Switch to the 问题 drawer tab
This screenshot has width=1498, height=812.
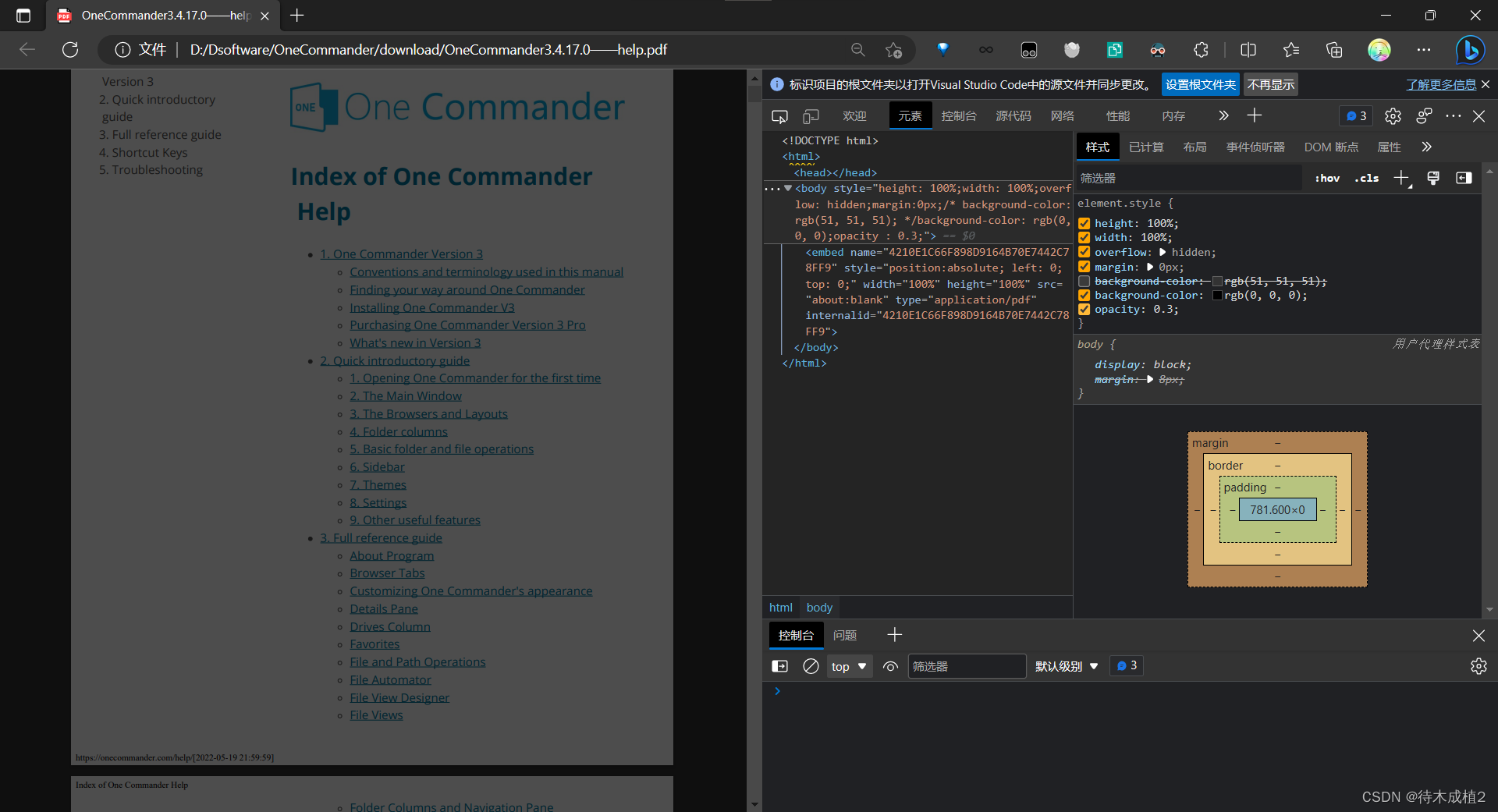tap(845, 635)
